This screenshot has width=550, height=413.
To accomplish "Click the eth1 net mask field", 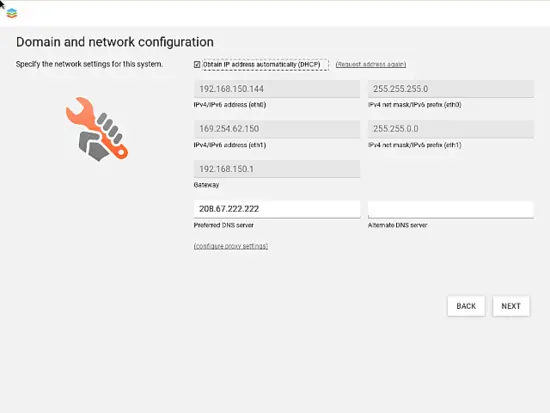I will [x=451, y=129].
